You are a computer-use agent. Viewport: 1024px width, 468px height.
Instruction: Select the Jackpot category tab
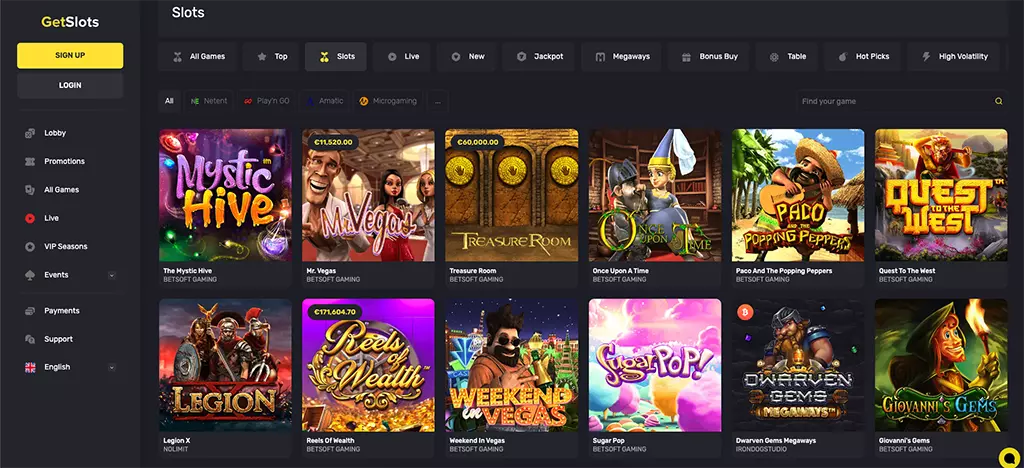[539, 57]
